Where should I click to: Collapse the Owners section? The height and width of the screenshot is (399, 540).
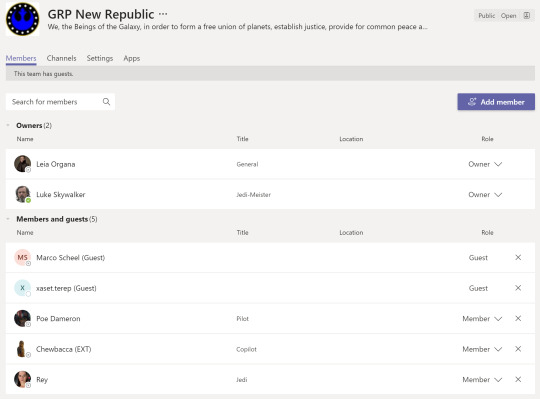pos(8,125)
